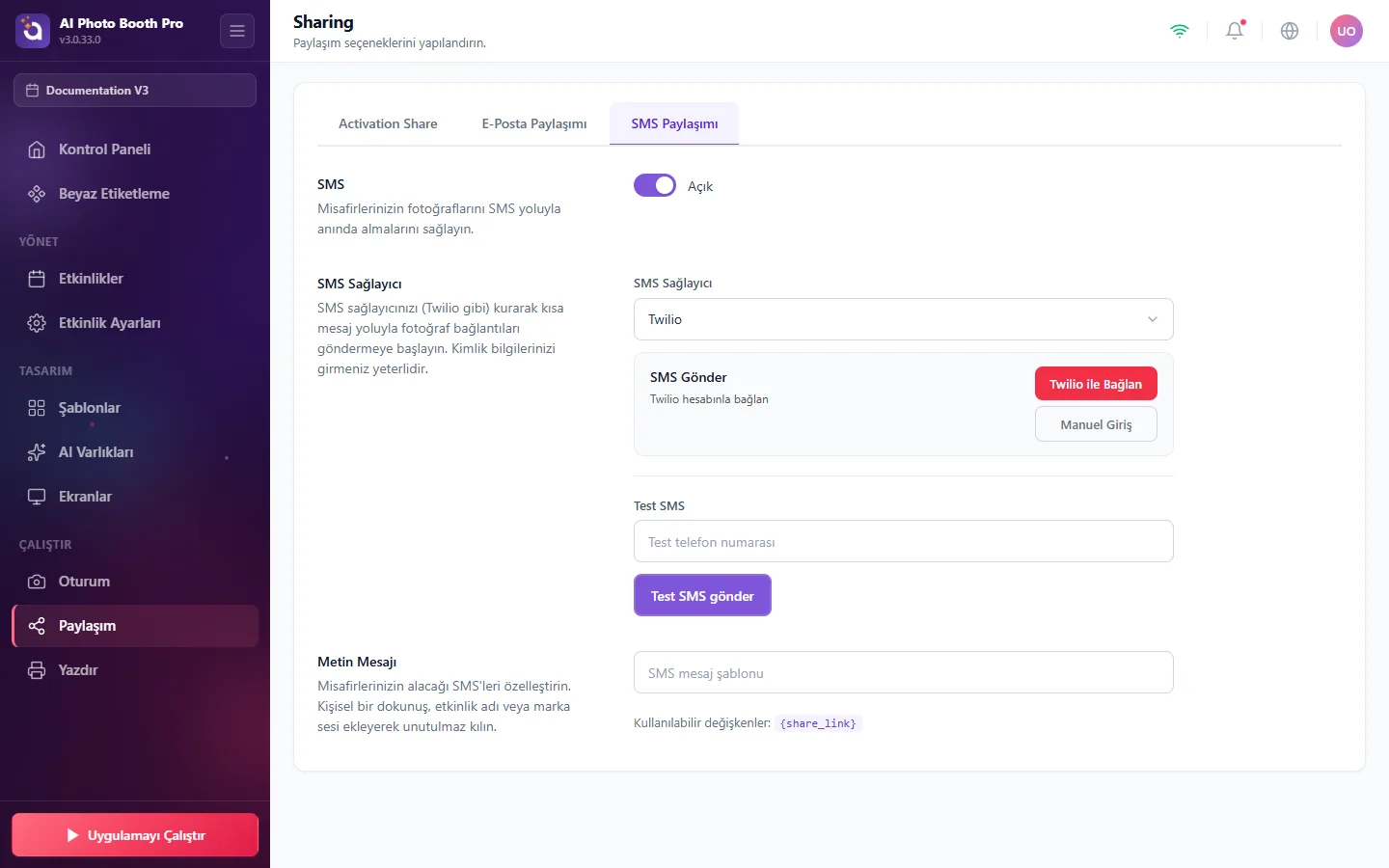Click the play icon in Uygulamayı Çalıştır

72,835
